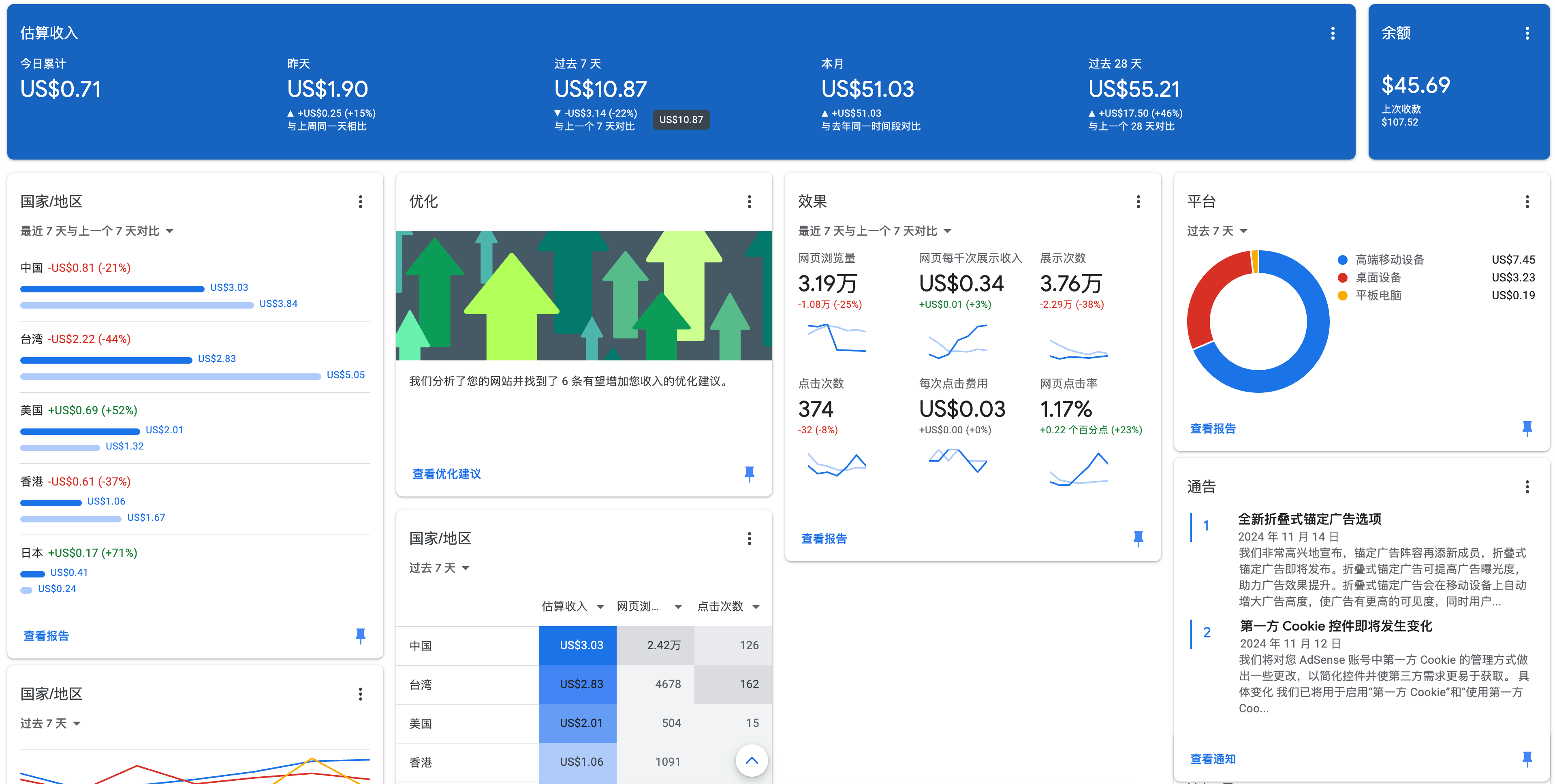Image resolution: width=1555 pixels, height=784 pixels.
Task: Open the 估算收入 column dropdown
Action: [x=573, y=607]
